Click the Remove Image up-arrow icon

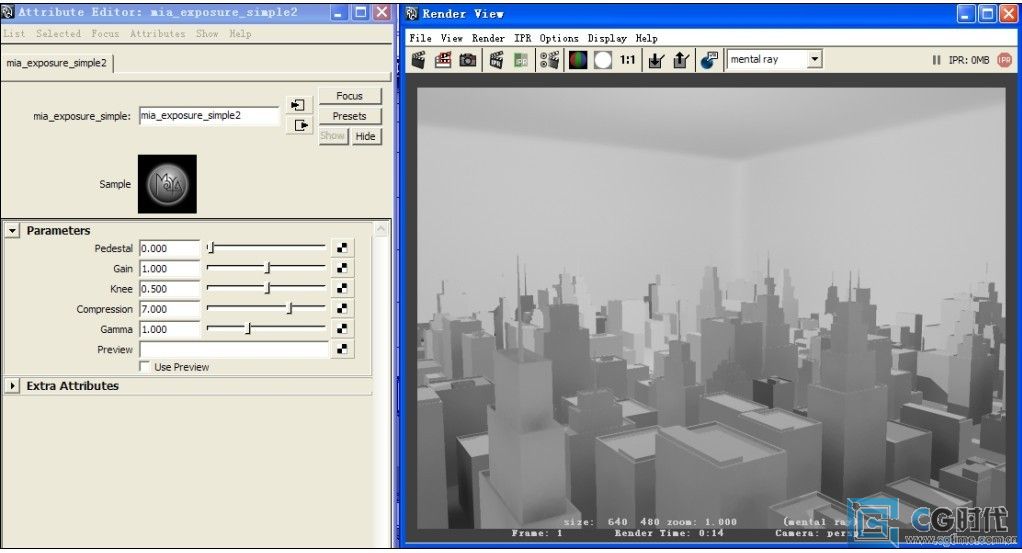tap(681, 60)
